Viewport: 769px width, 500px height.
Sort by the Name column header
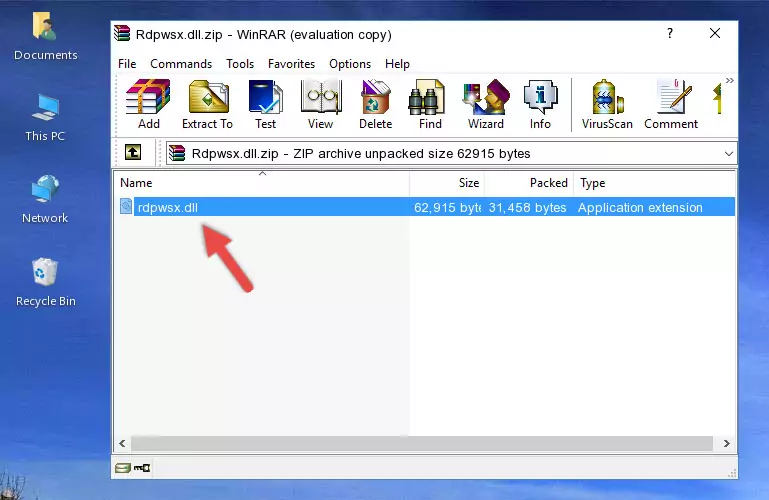[x=262, y=183]
